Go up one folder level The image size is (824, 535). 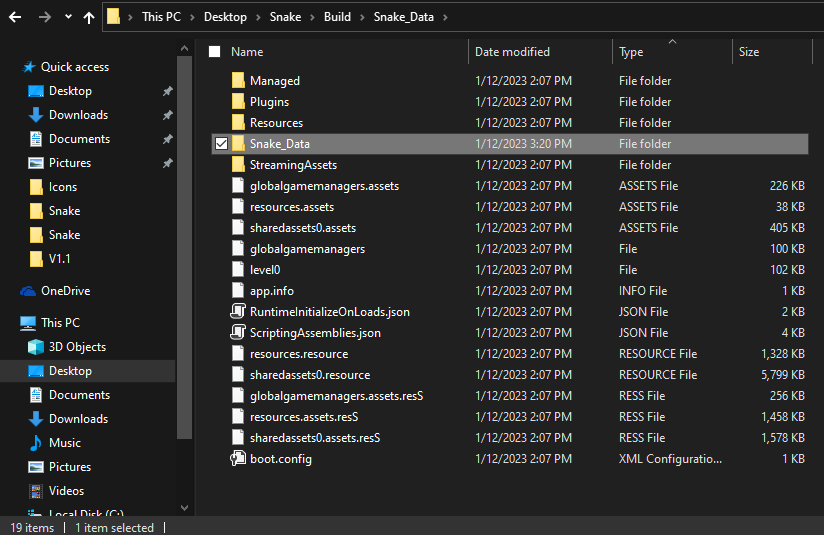coord(89,17)
